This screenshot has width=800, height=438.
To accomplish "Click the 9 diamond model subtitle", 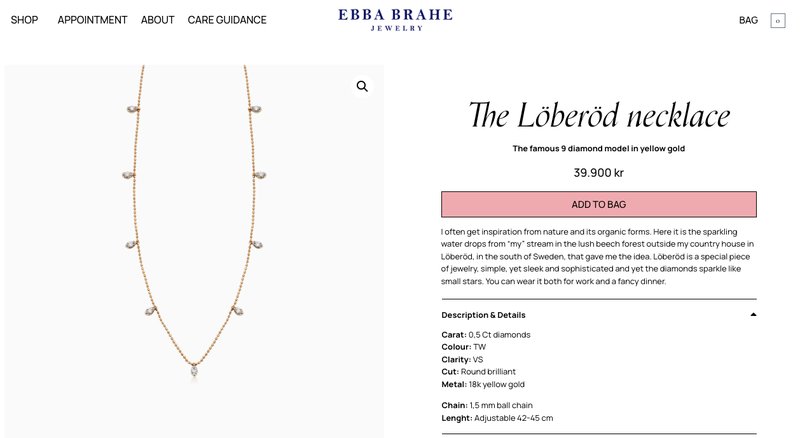I will [x=598, y=149].
